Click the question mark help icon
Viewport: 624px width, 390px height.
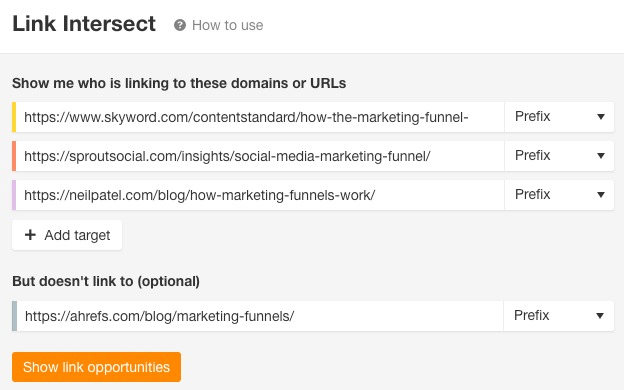[x=180, y=25]
